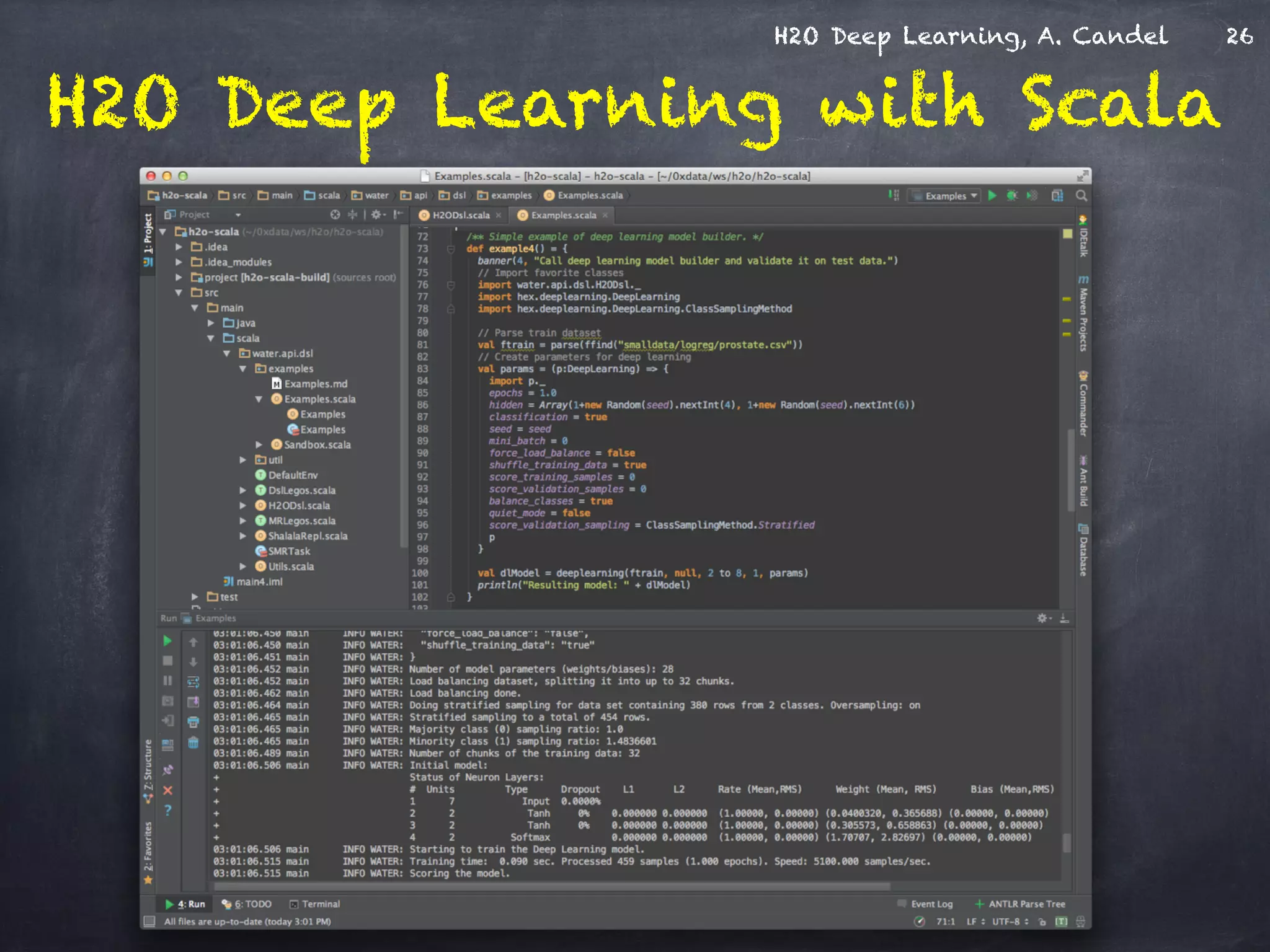This screenshot has width=1270, height=952.
Task: Expand the .idea_modules folder
Action: point(179,262)
